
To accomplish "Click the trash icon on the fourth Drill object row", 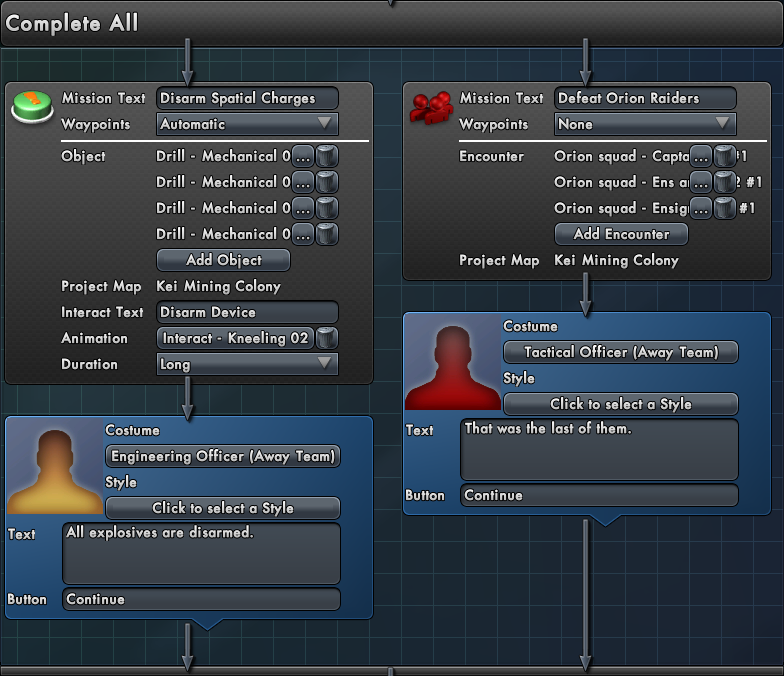I will (327, 234).
